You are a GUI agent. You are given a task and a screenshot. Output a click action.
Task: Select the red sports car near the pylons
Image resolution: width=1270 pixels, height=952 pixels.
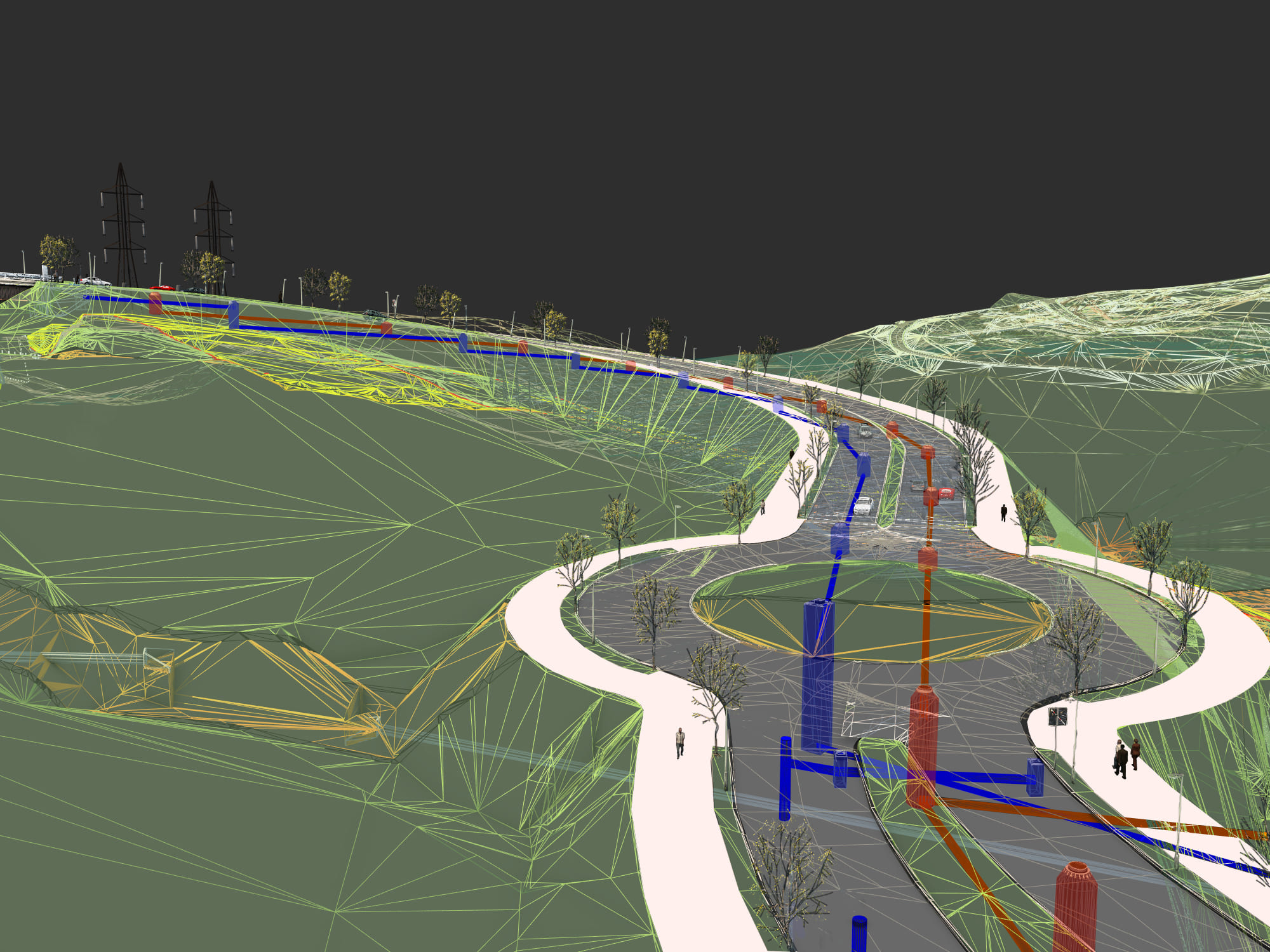[163, 288]
